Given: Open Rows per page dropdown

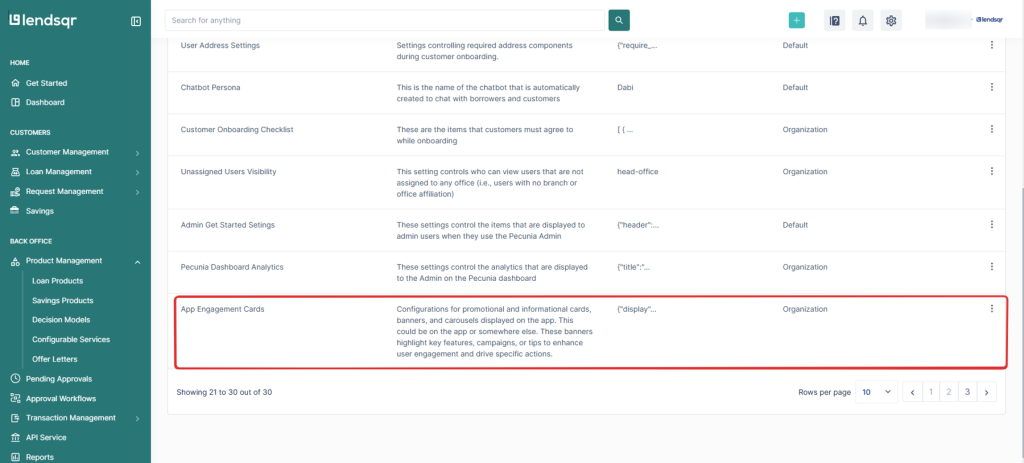Looking at the screenshot, I should click(877, 393).
